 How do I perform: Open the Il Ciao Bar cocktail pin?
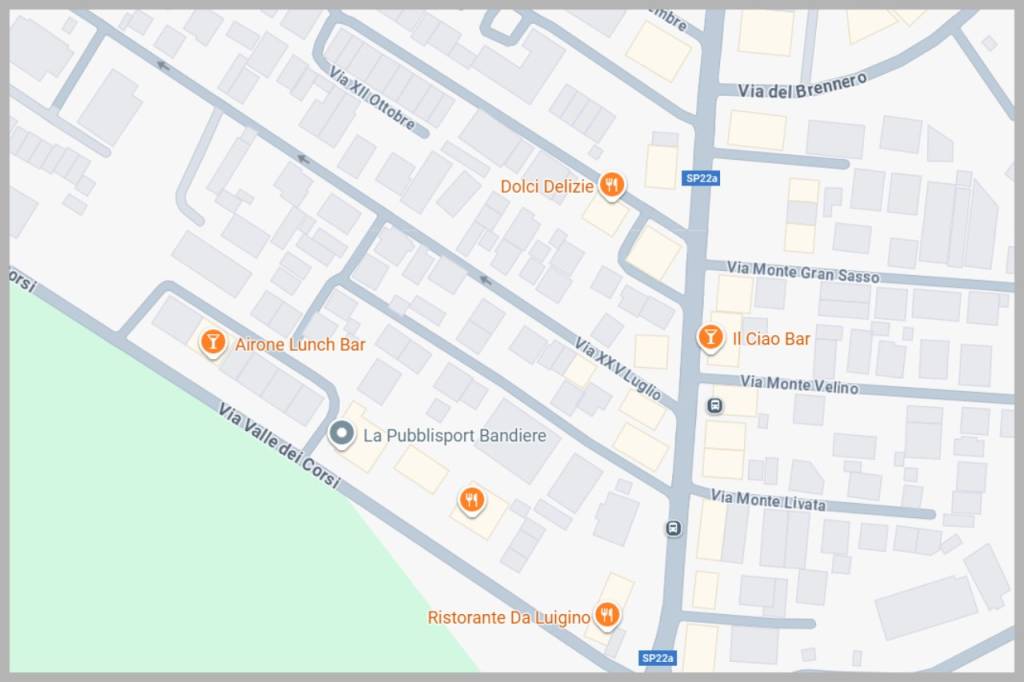pyautogui.click(x=710, y=337)
